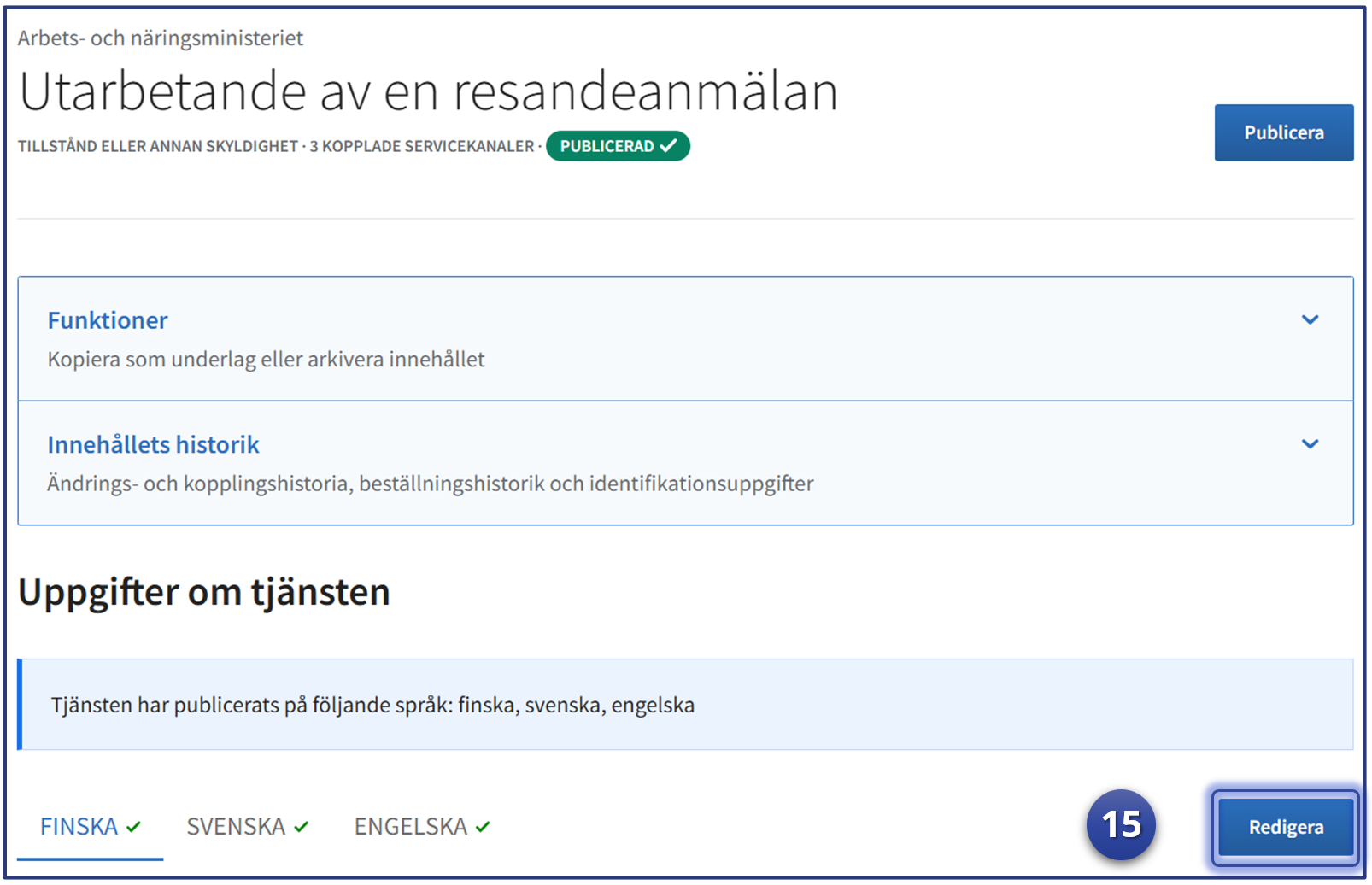Expand the Funktioner section chevron
This screenshot has width=1372, height=885.
coord(1310,320)
